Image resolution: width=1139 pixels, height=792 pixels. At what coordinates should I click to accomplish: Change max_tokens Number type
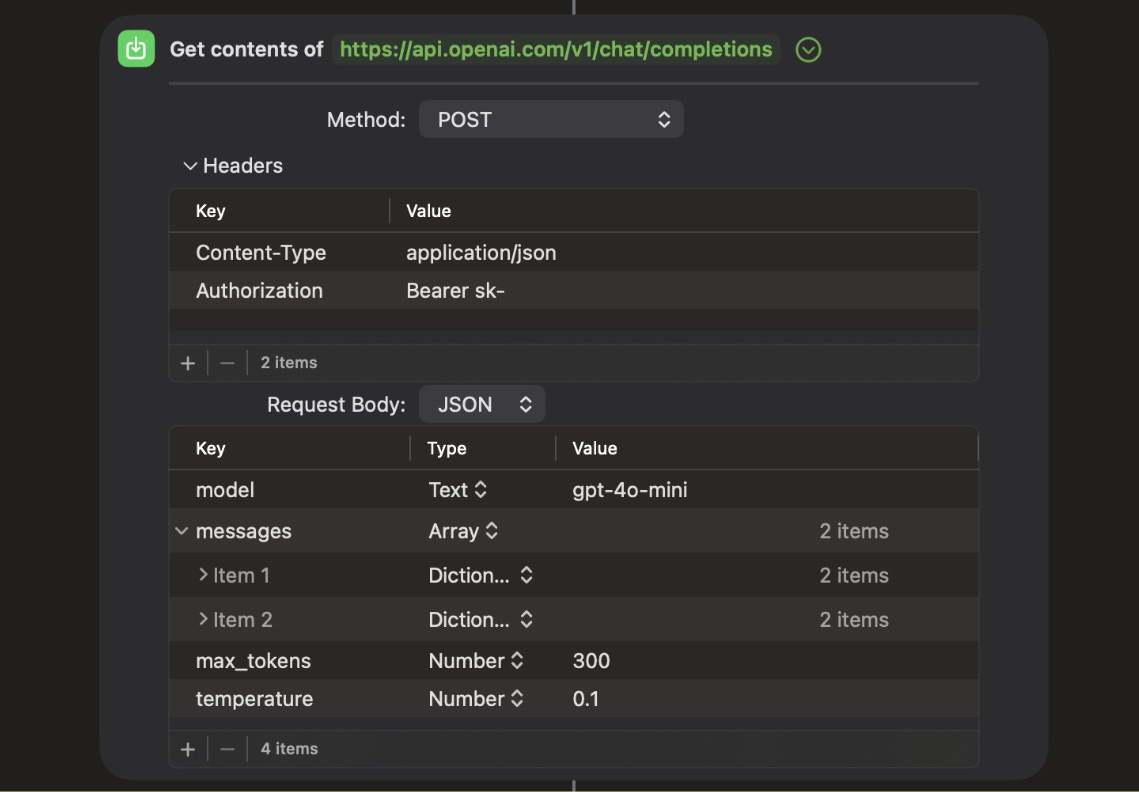coord(476,660)
